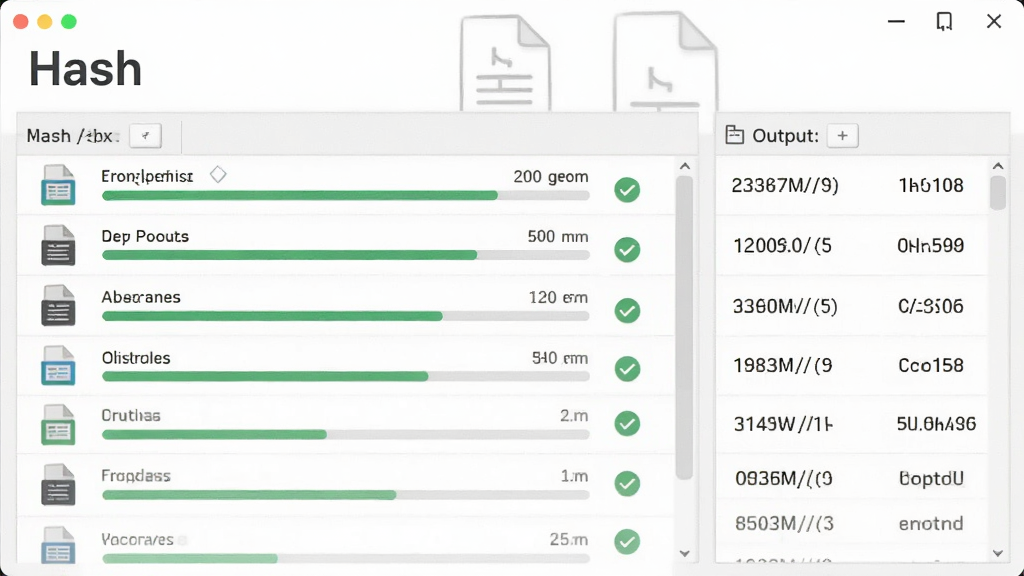Select the Frondass file icon
1024x576 pixels.
click(x=58, y=485)
